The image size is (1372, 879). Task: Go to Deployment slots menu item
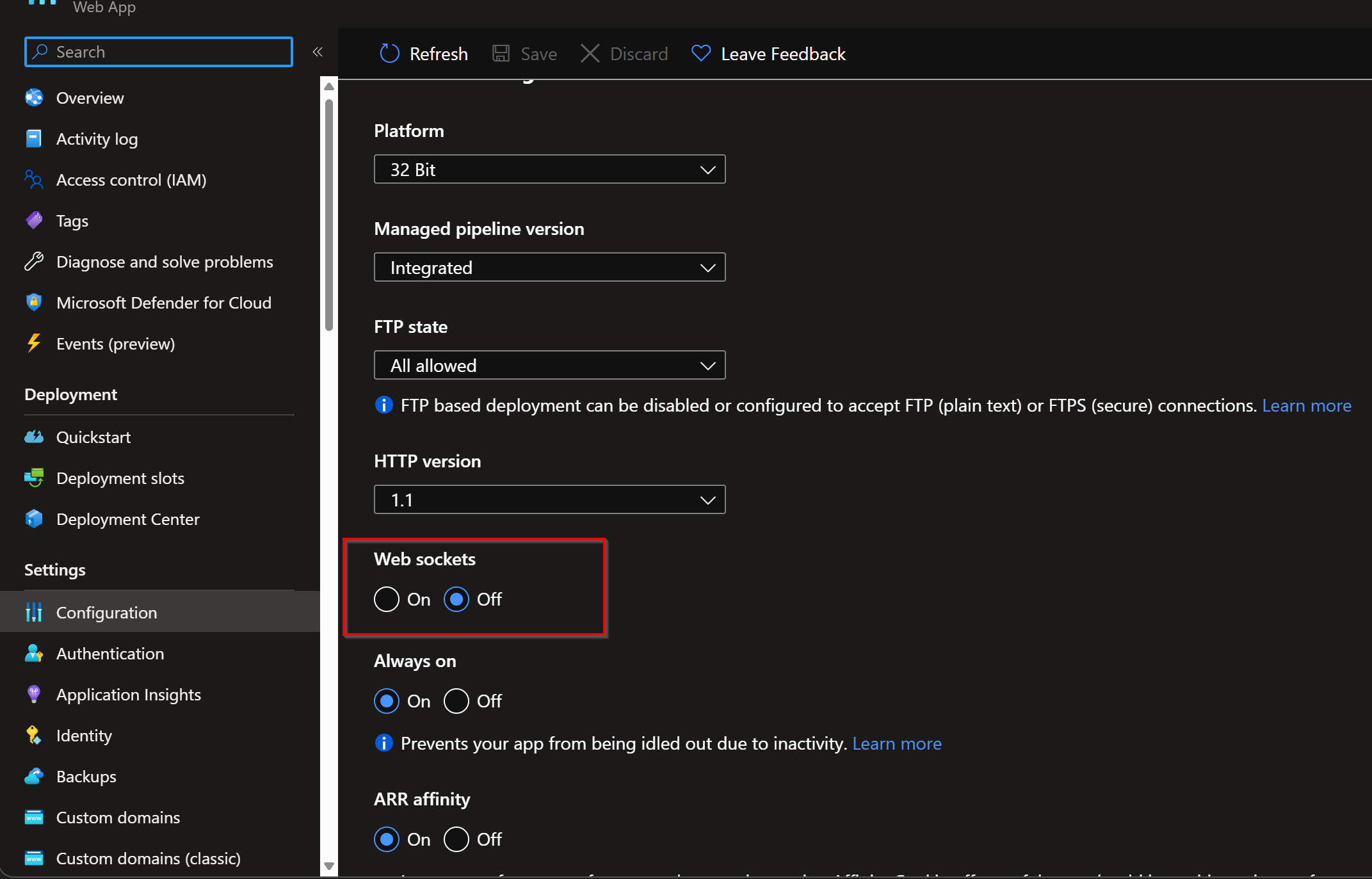pos(120,478)
